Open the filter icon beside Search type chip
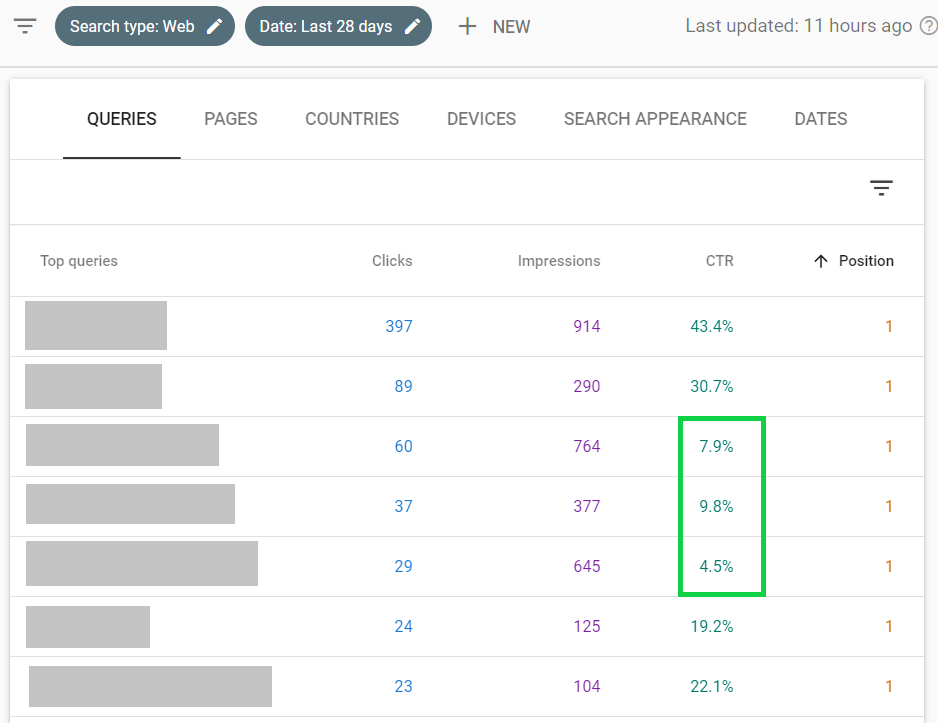 25,26
